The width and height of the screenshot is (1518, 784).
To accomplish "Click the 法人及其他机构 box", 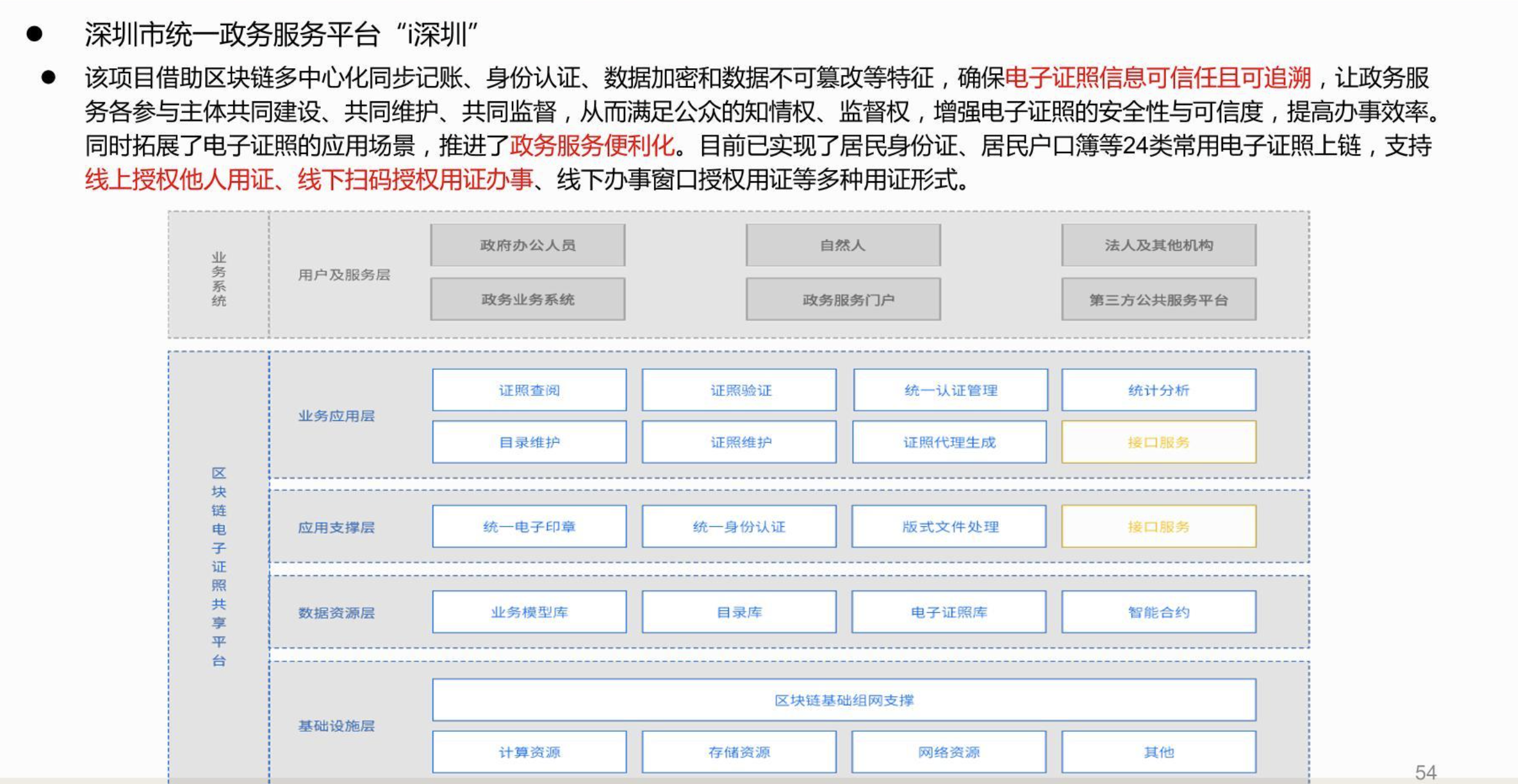I will [x=1158, y=245].
